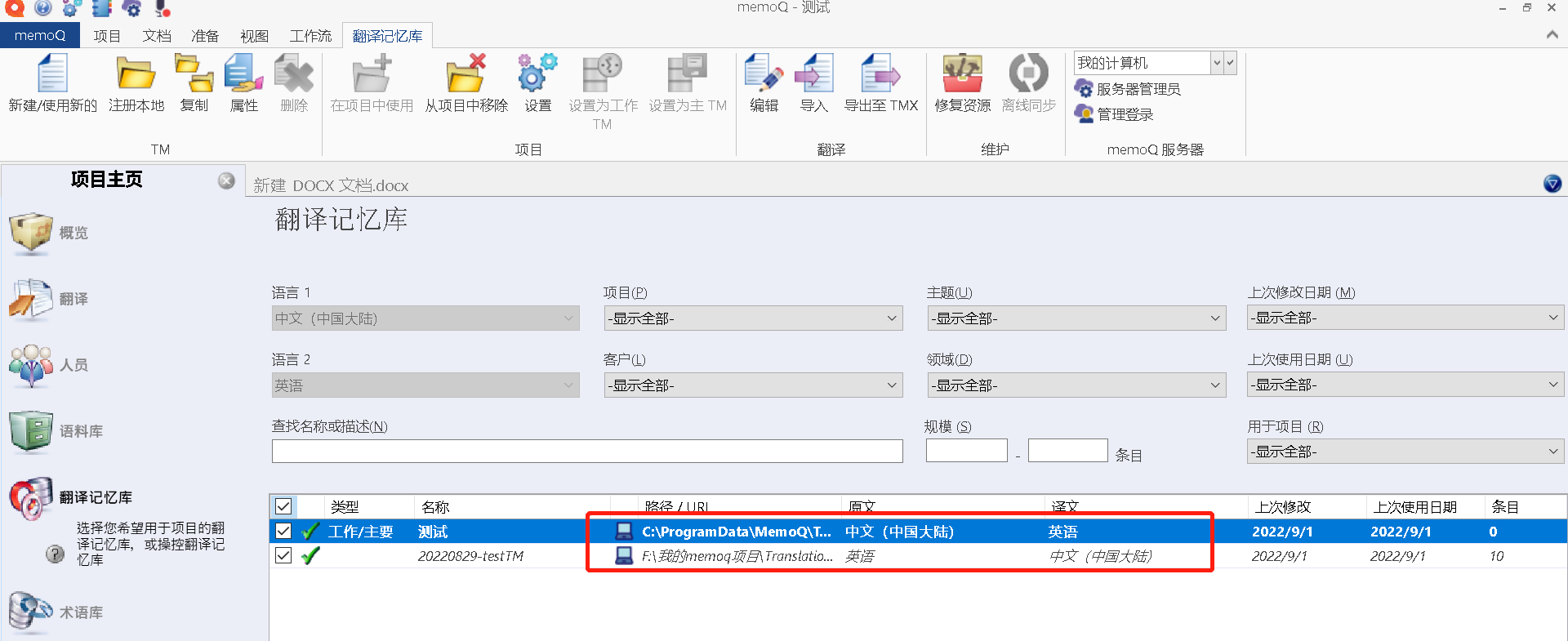Click the New/Use New TM icon
Image resolution: width=1568 pixels, height=641 pixels.
52,73
